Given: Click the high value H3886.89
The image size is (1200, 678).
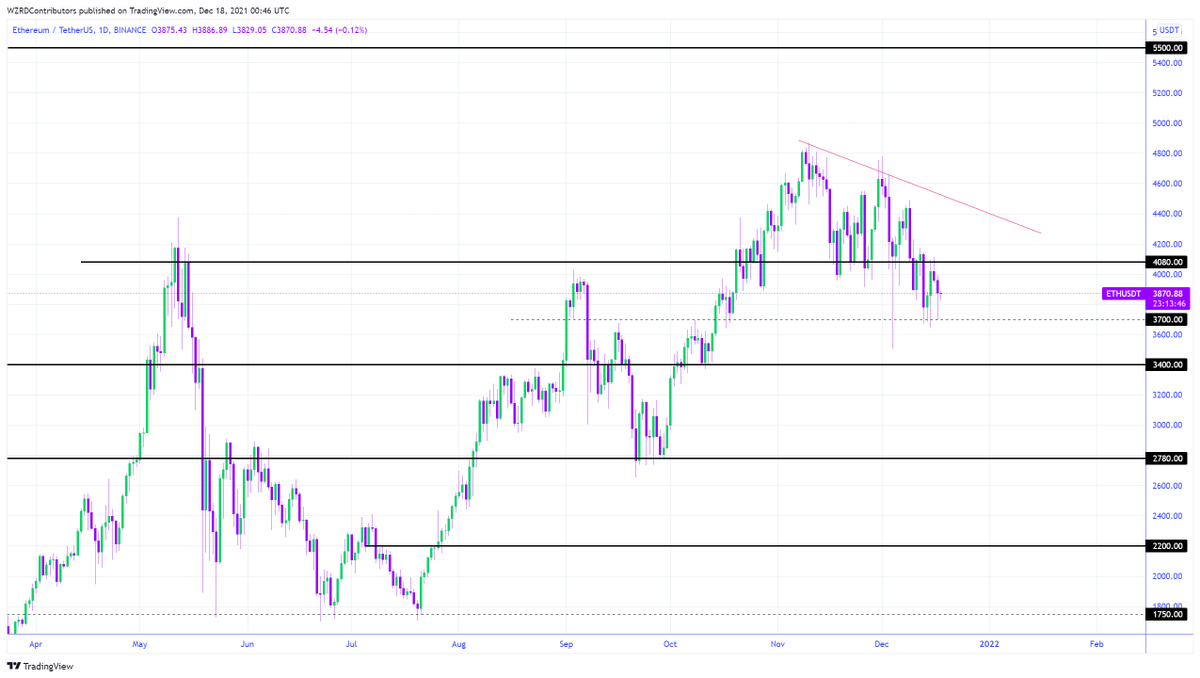Looking at the screenshot, I should 212,30.
